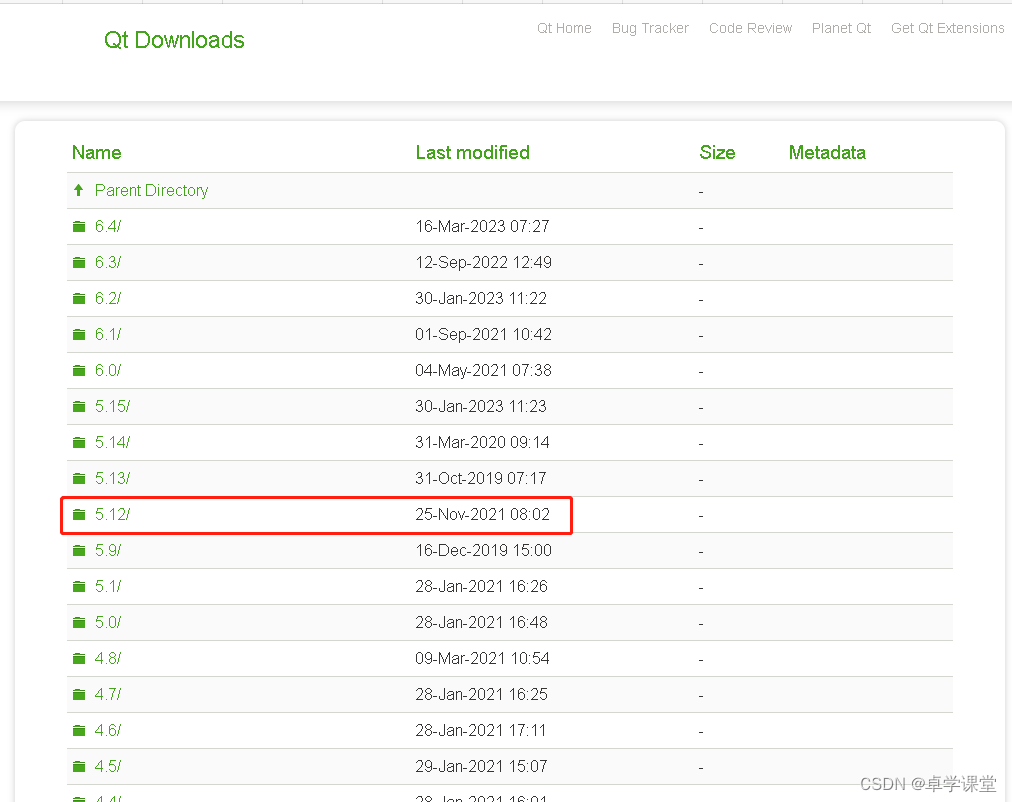The image size is (1012, 802).
Task: Sort by the Name column header
Action: pos(97,153)
